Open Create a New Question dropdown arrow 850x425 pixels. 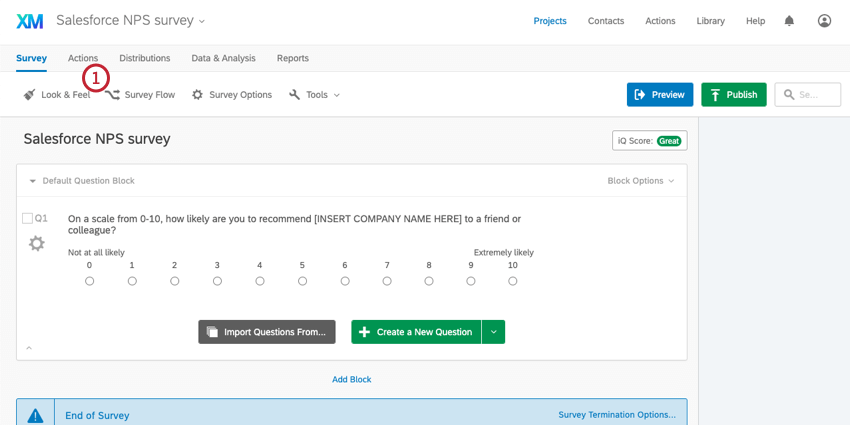(x=493, y=332)
